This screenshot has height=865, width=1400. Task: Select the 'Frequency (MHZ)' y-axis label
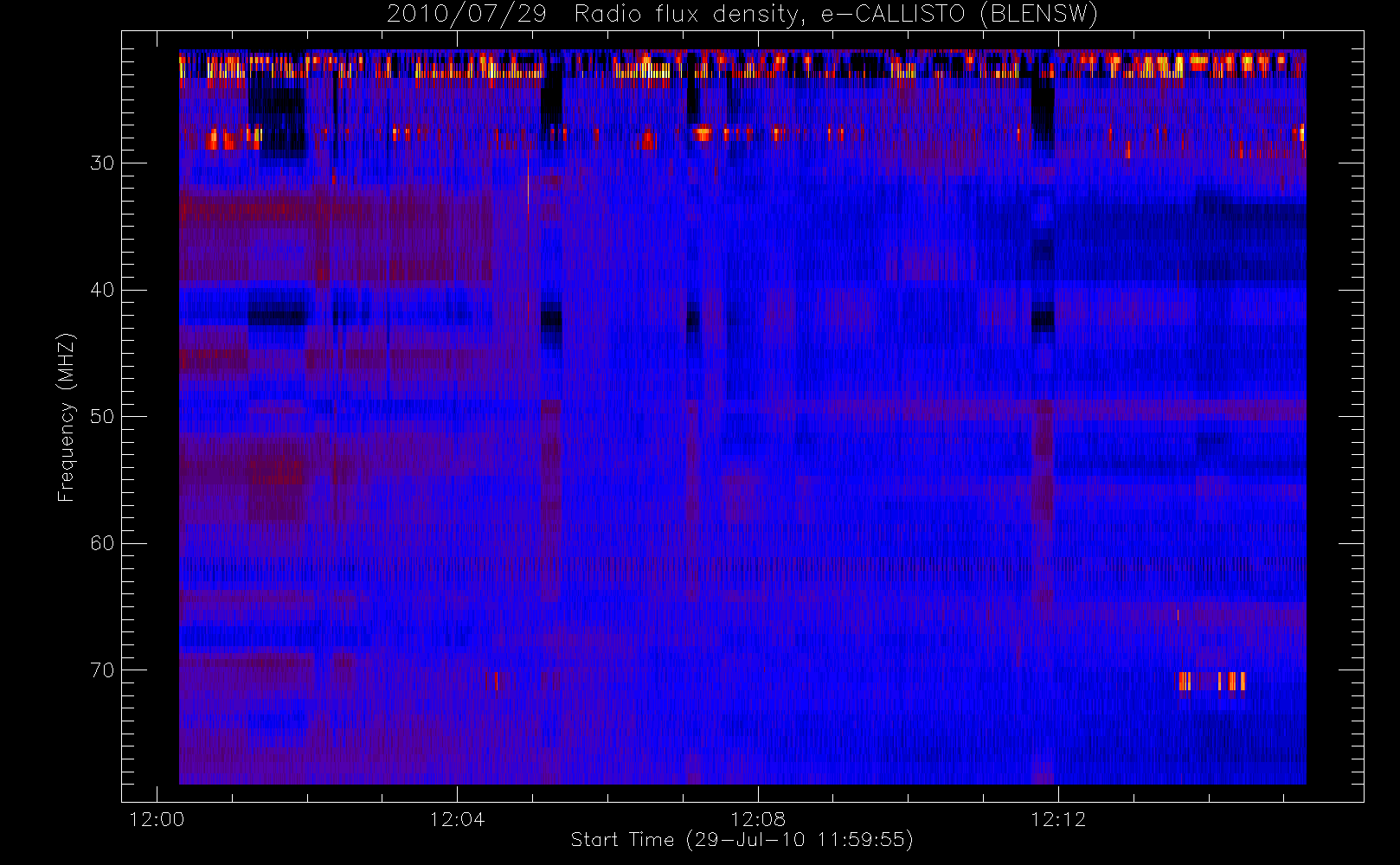pyautogui.click(x=67, y=417)
